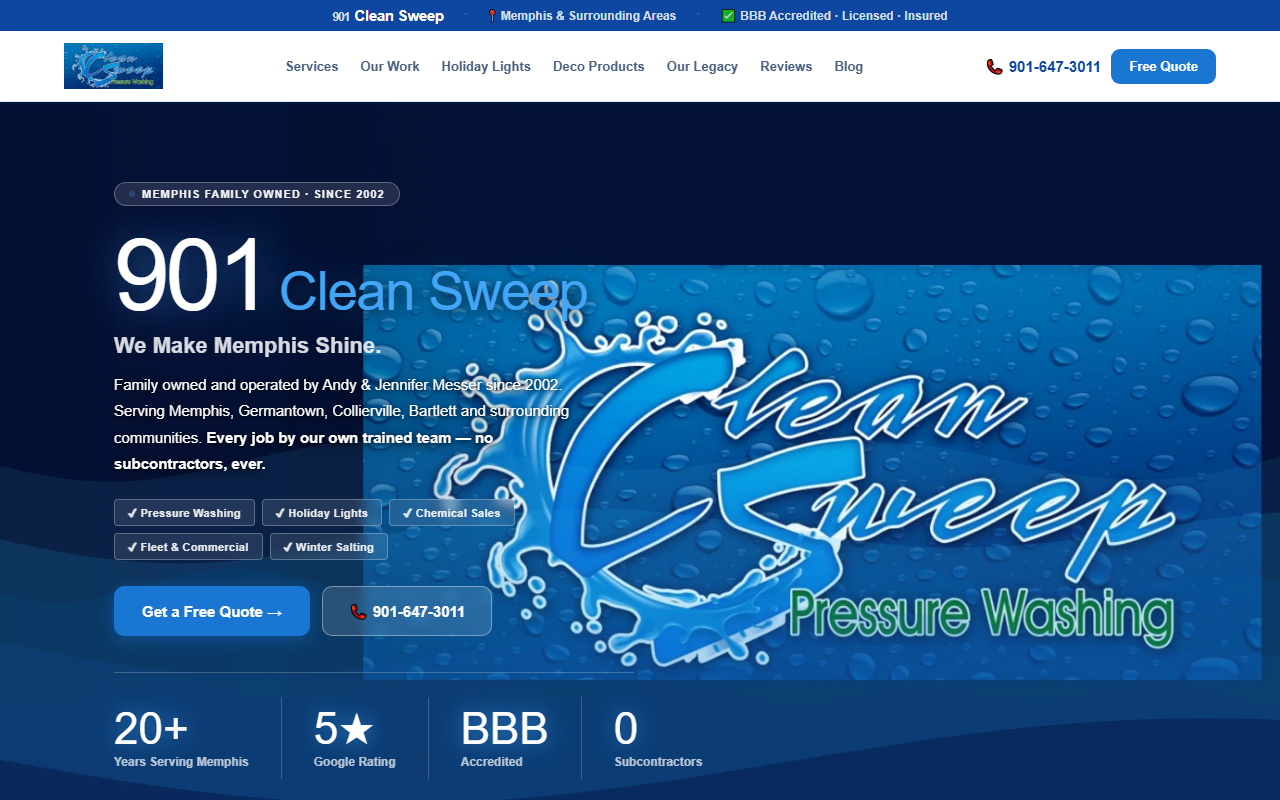Call 901-647-3011 from header link
The height and width of the screenshot is (800, 1280).
click(x=1043, y=67)
